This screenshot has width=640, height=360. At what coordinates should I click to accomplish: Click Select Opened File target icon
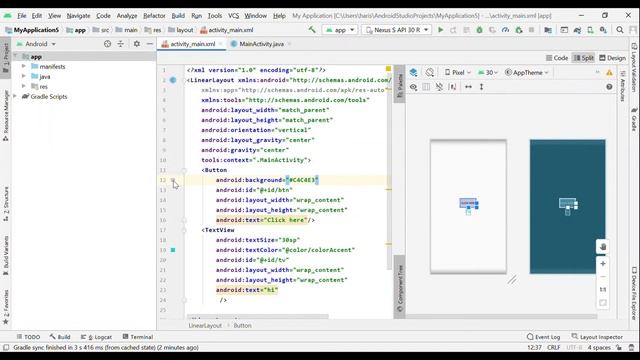(x=107, y=44)
